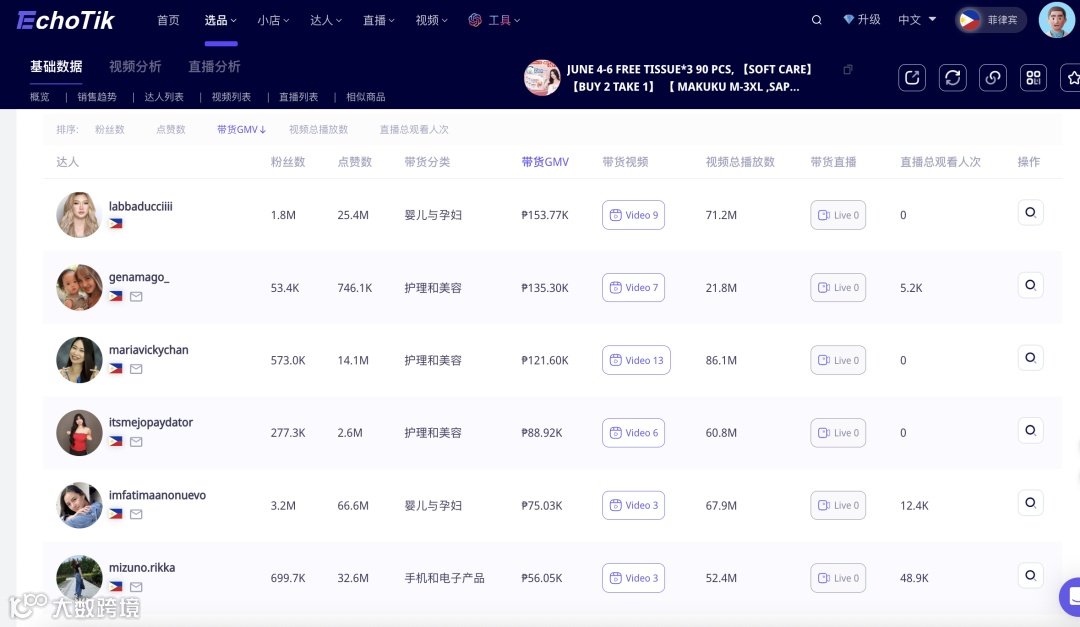This screenshot has width=1080, height=627.
Task: Click the EchoTik logo
Action: (x=65, y=21)
